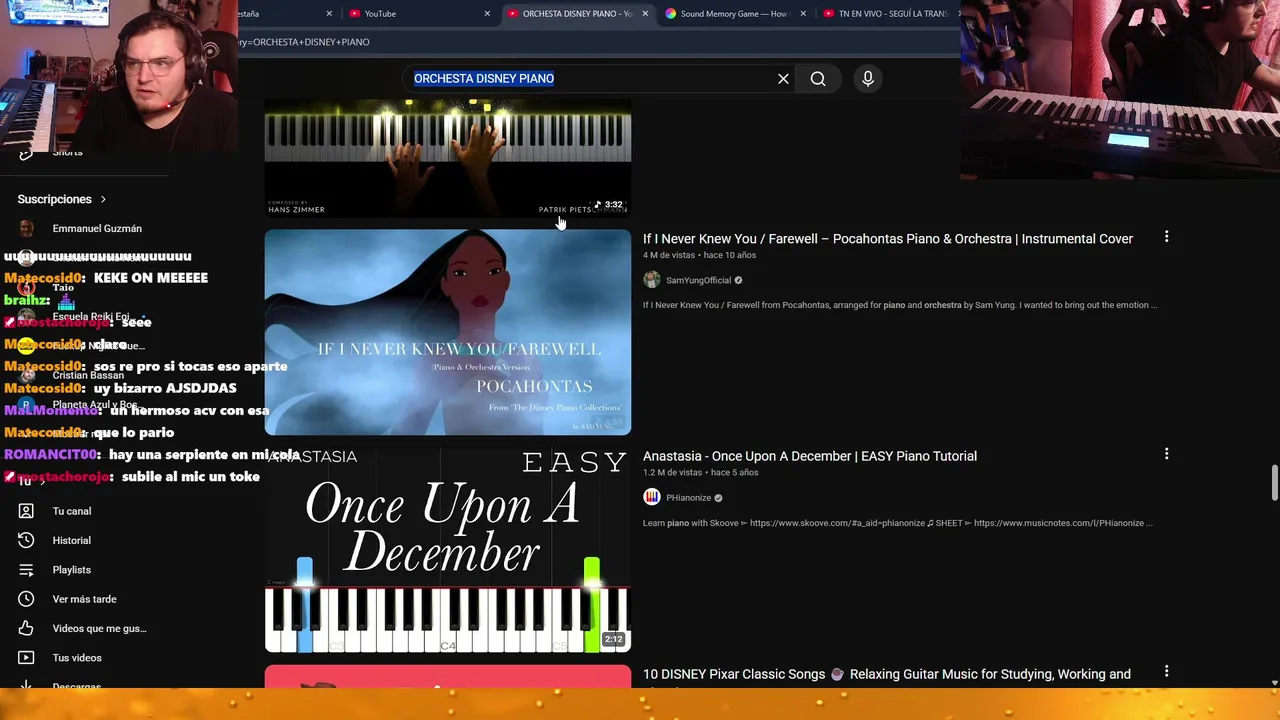Click the If I Never Knew You video title
The width and height of the screenshot is (1280, 720).
tap(888, 239)
